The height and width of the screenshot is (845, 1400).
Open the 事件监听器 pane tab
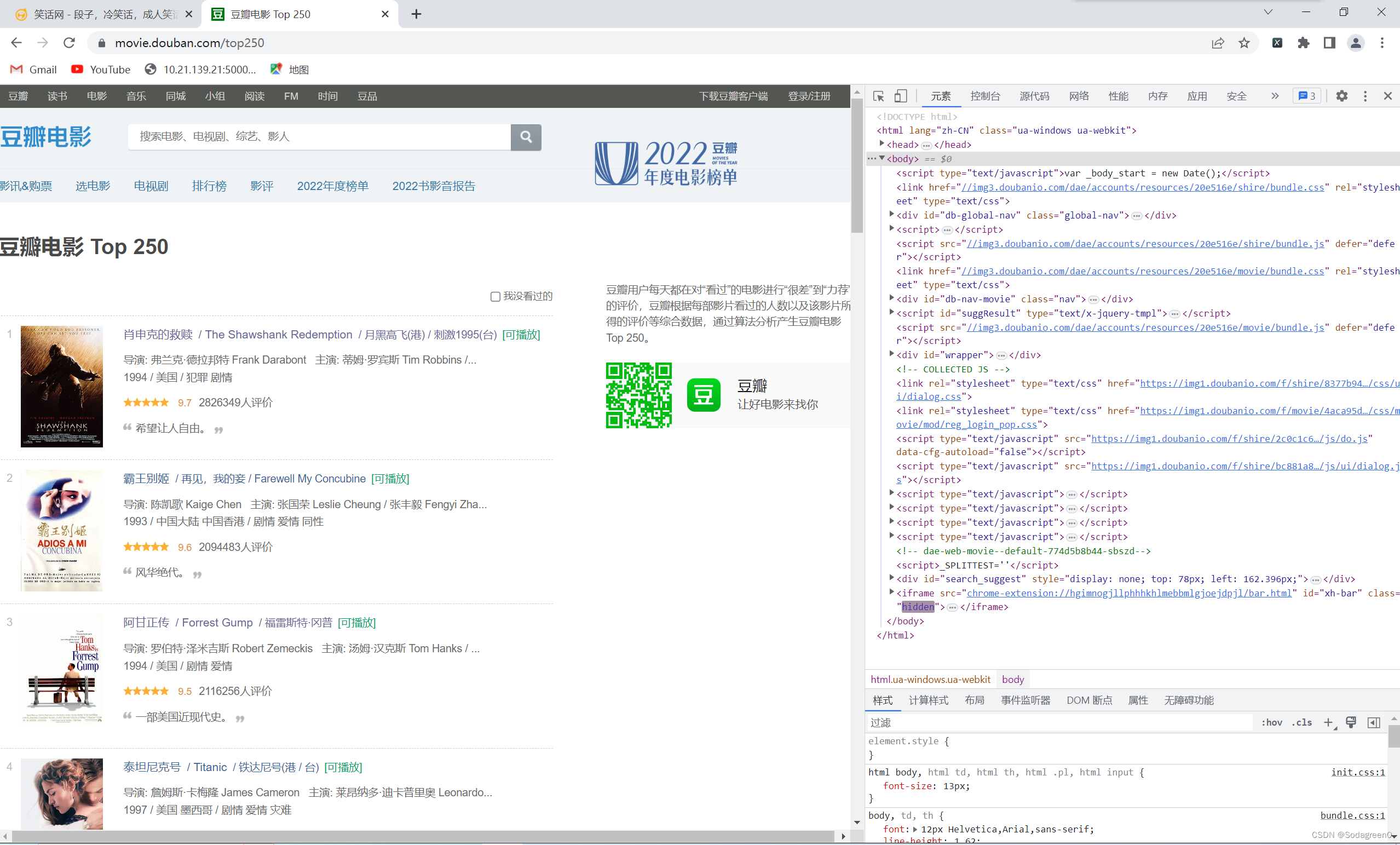pyautogui.click(x=1025, y=700)
